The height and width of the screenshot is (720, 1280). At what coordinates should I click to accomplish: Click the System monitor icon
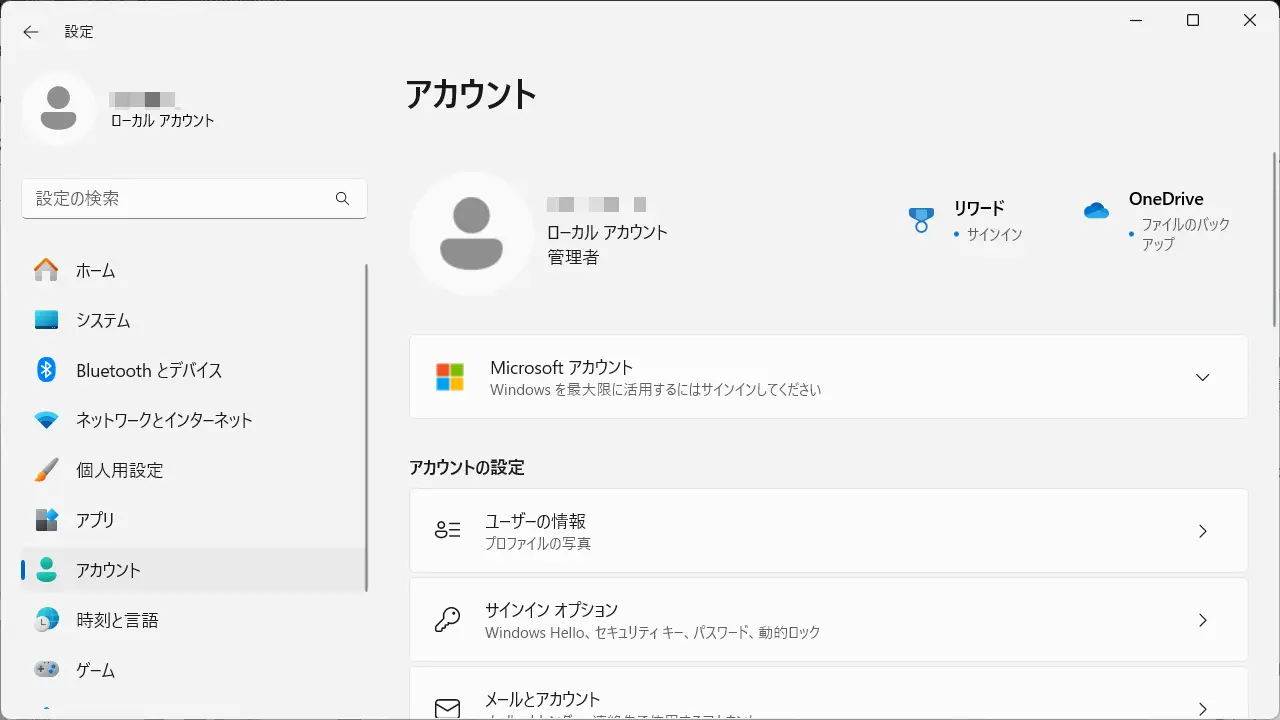click(x=46, y=320)
